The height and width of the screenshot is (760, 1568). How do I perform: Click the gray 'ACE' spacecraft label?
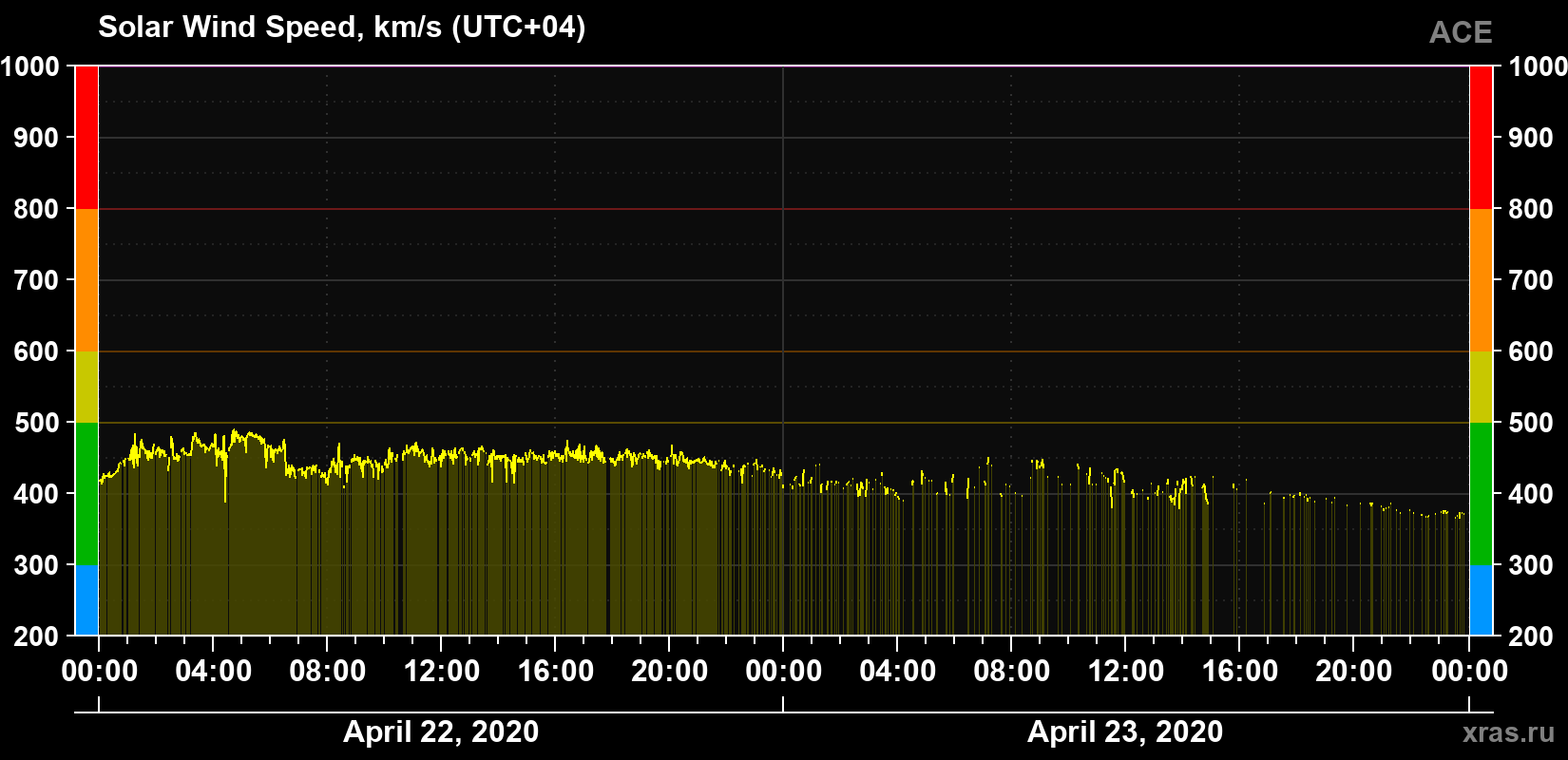[x=1461, y=33]
